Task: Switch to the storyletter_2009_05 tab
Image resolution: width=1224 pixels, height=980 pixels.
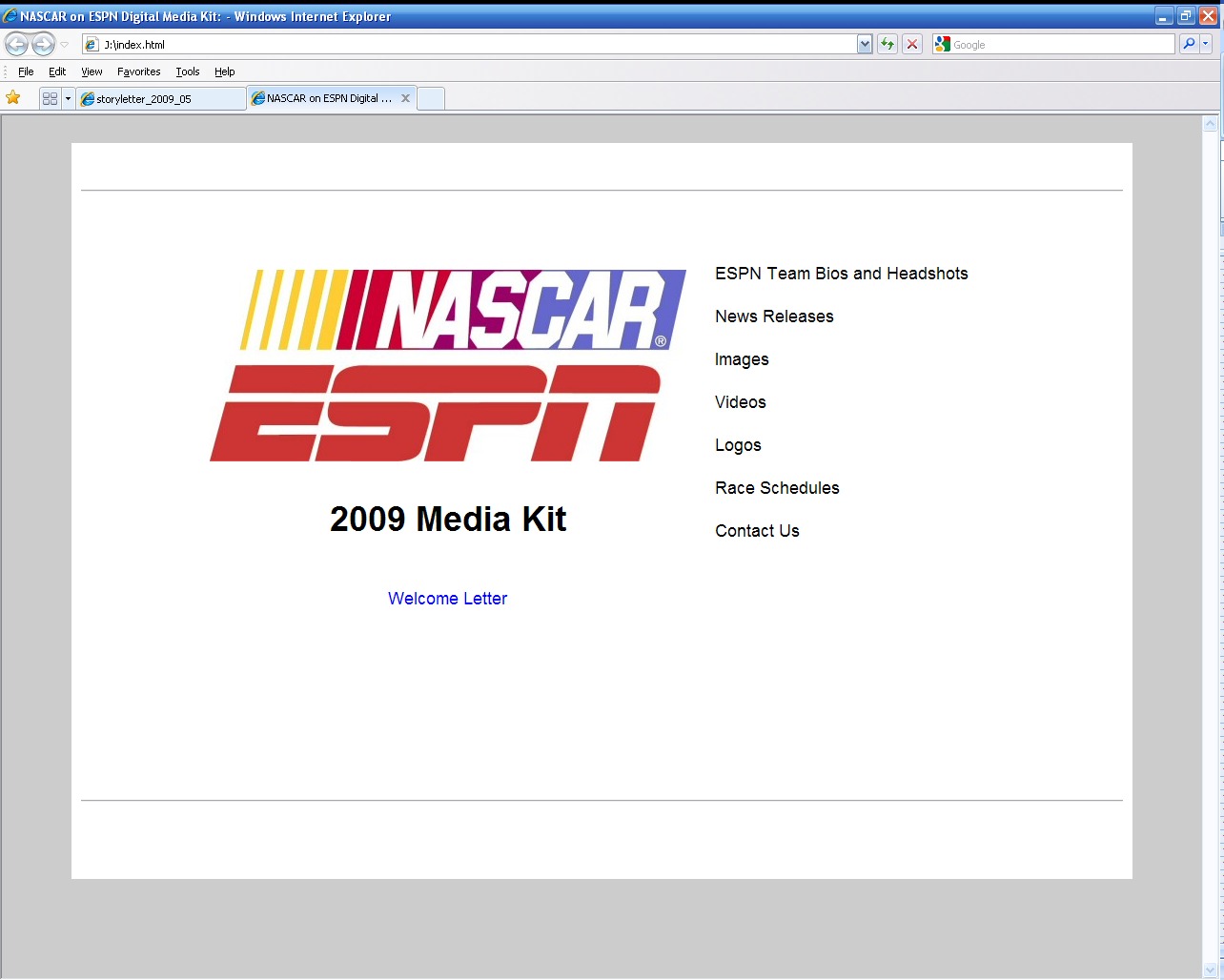Action: [x=160, y=98]
